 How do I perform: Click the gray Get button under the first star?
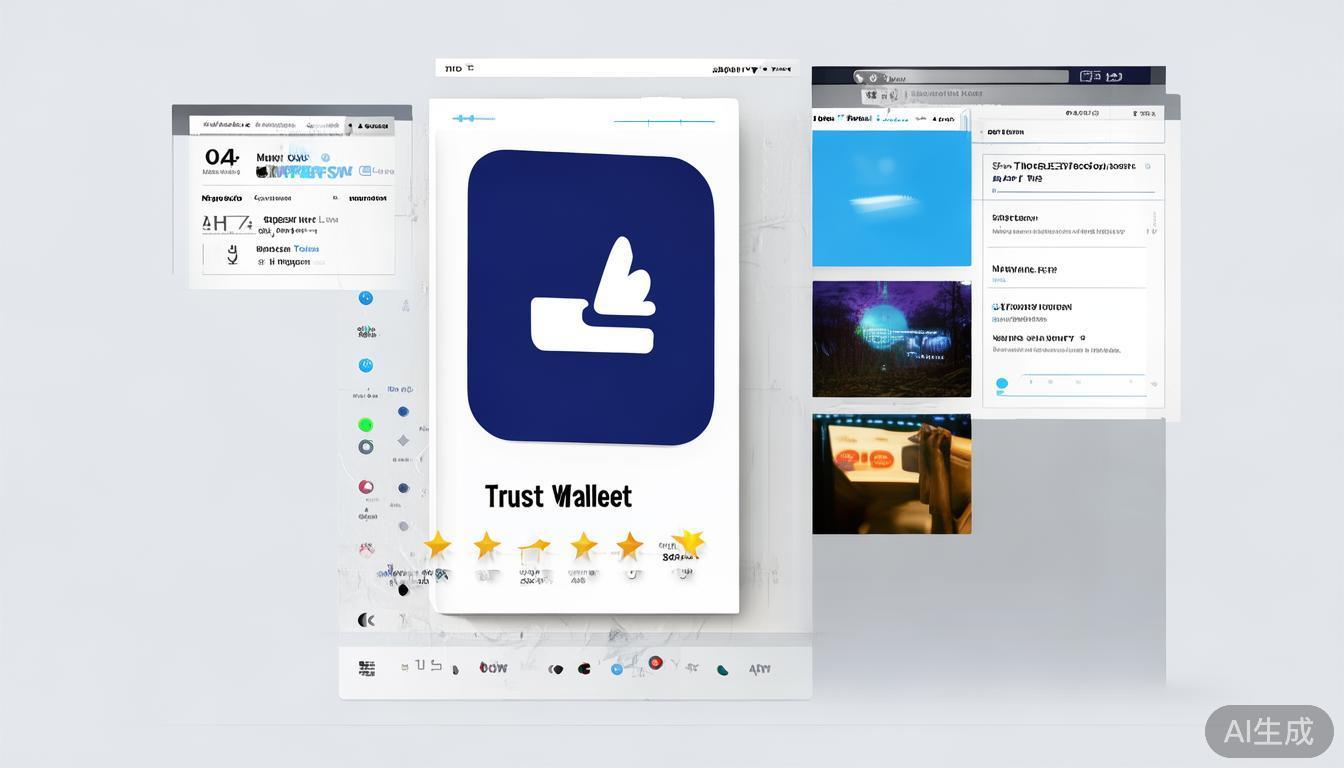(437, 575)
